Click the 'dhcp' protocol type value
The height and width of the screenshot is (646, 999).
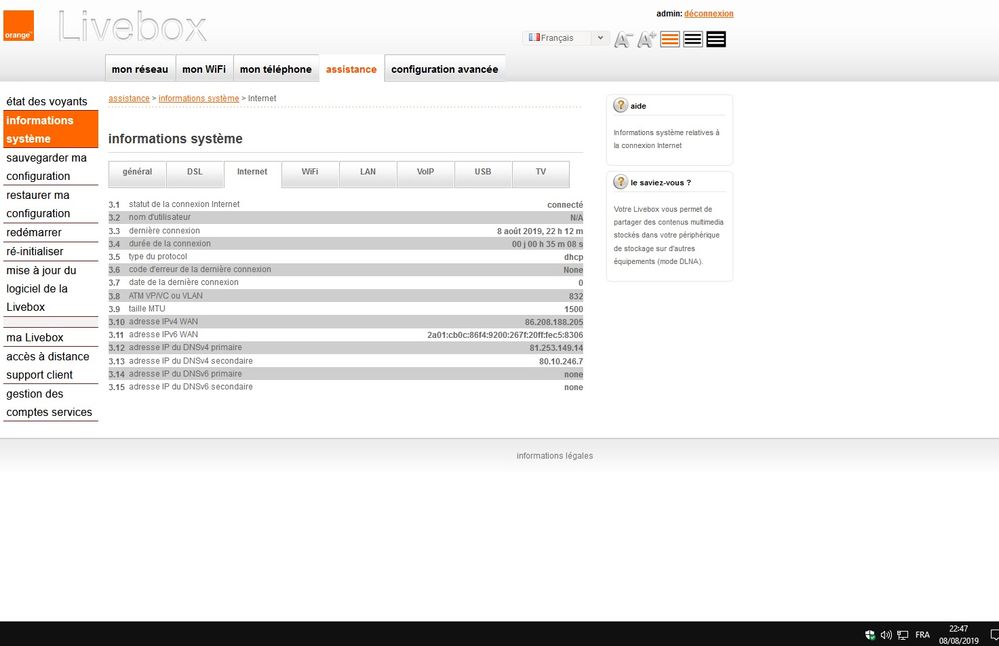tap(573, 257)
